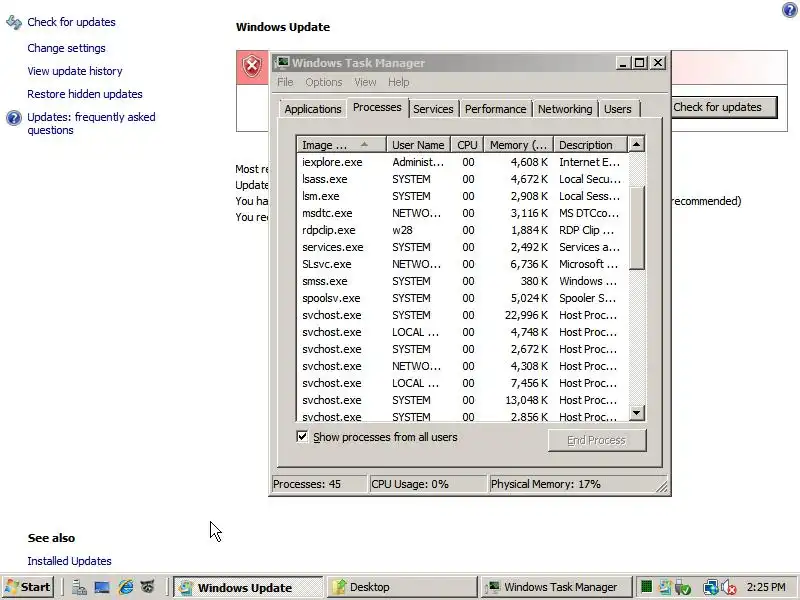Screen dimensions: 800x600
Task: Click the green CPU meter tray icon
Action: point(646,587)
